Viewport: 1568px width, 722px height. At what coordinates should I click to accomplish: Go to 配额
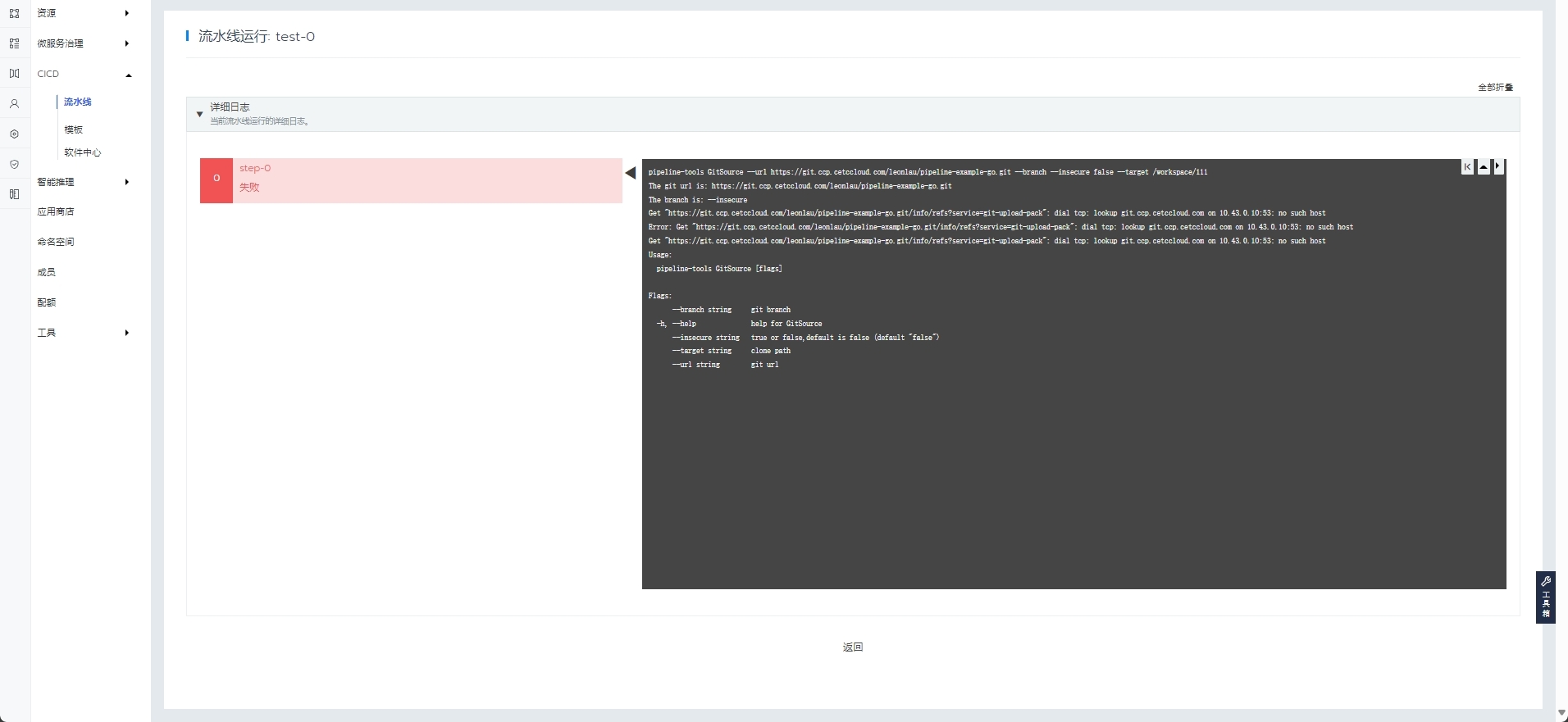[x=46, y=302]
